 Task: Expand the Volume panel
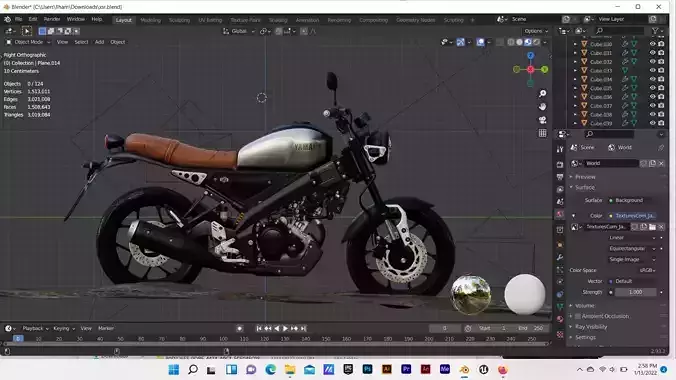(584, 305)
